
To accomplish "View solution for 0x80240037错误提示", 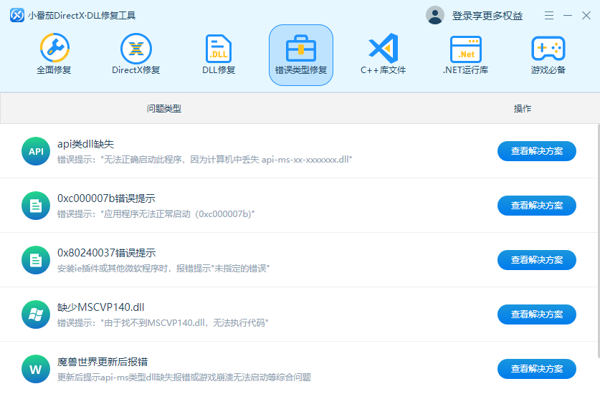I will pyautogui.click(x=536, y=260).
